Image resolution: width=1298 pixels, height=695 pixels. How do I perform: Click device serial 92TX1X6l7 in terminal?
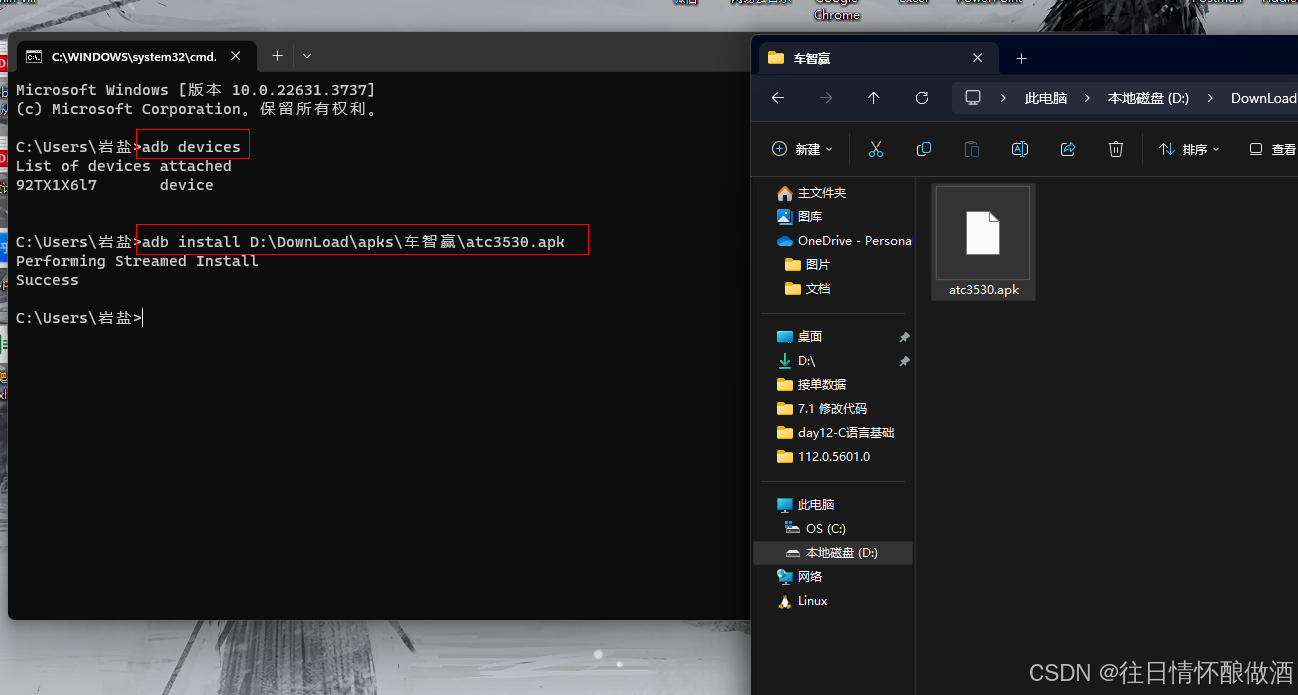tap(56, 185)
